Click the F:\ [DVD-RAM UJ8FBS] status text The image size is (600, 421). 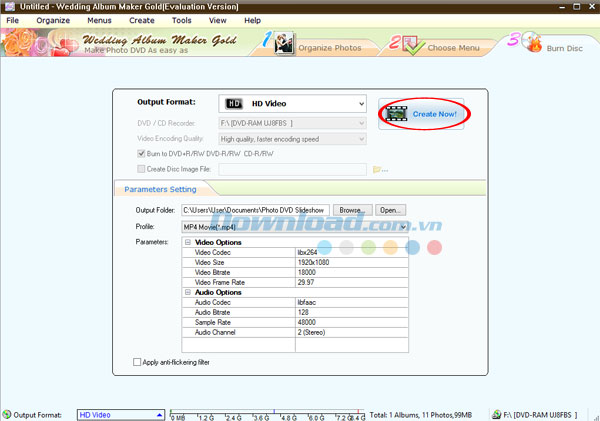(x=540, y=415)
